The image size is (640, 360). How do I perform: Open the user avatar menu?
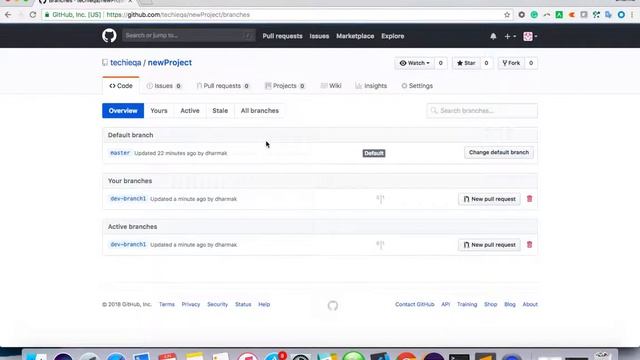coord(530,36)
